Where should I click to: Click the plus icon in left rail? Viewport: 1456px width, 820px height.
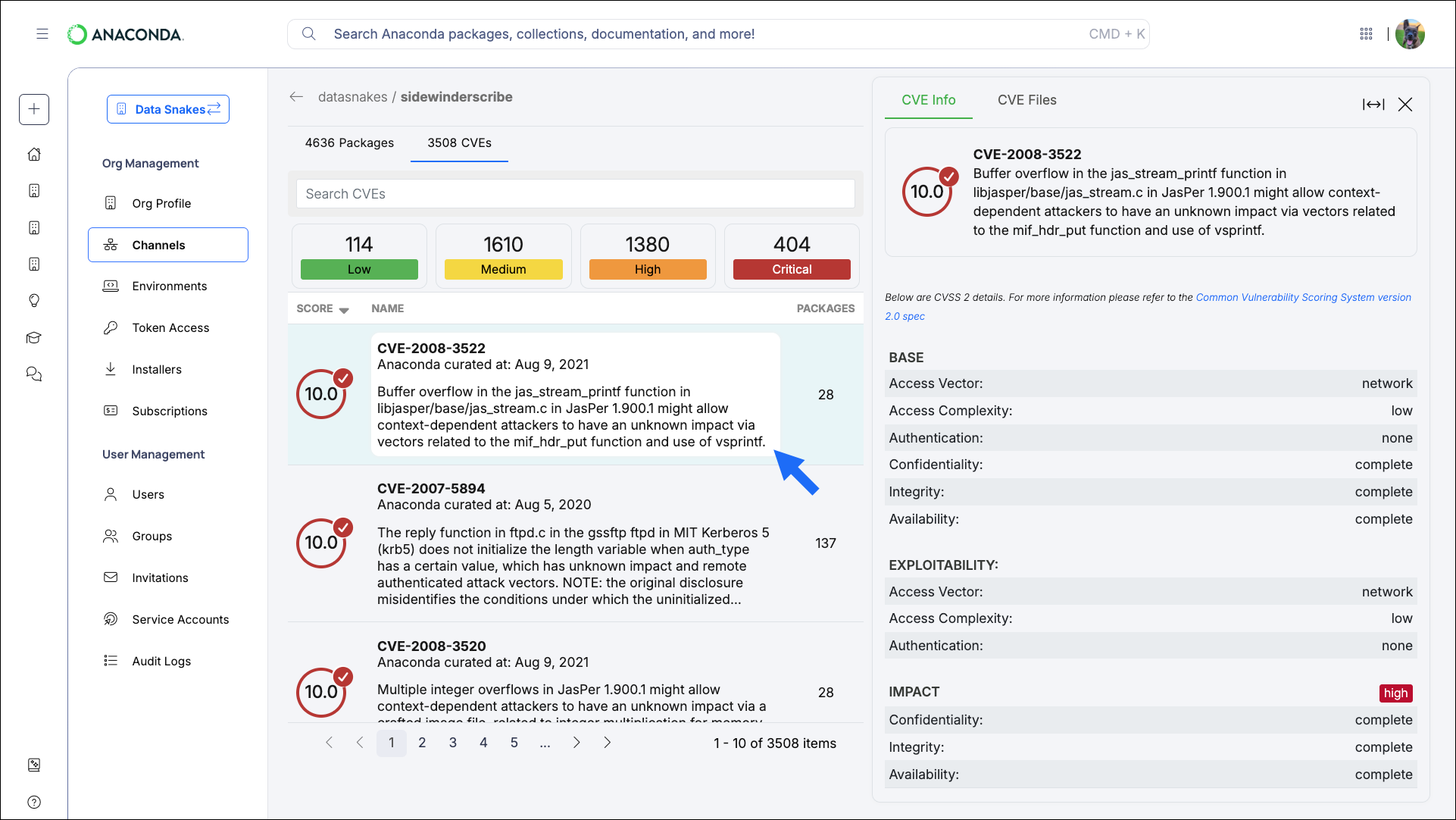pyautogui.click(x=34, y=109)
